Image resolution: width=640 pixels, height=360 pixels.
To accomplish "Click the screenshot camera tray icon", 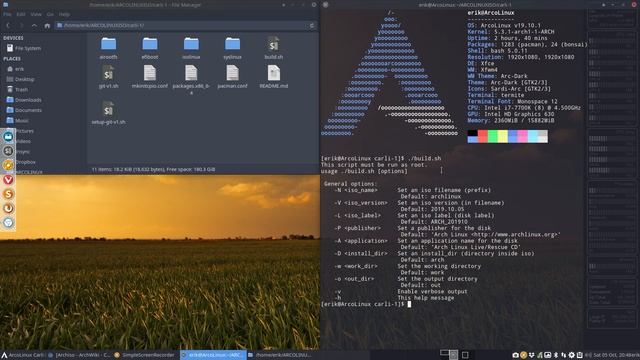I will click(x=516, y=355).
